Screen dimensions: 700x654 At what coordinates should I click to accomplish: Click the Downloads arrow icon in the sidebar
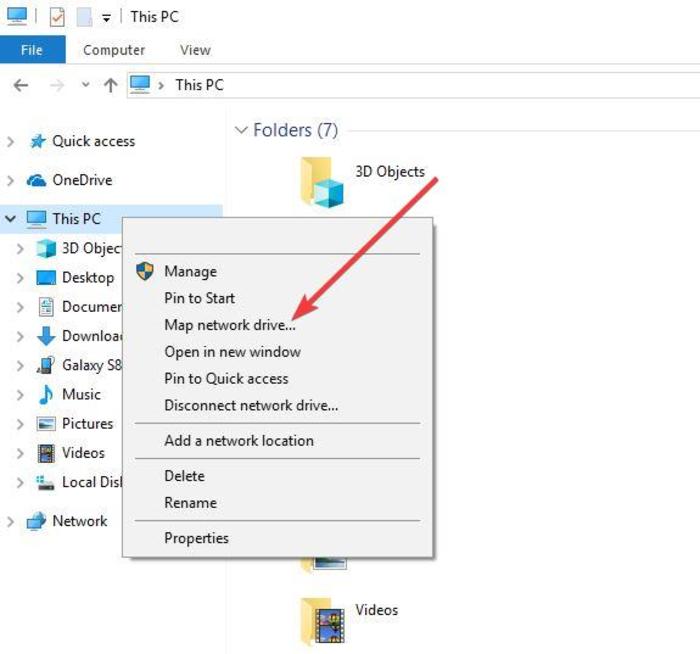pyautogui.click(x=46, y=336)
